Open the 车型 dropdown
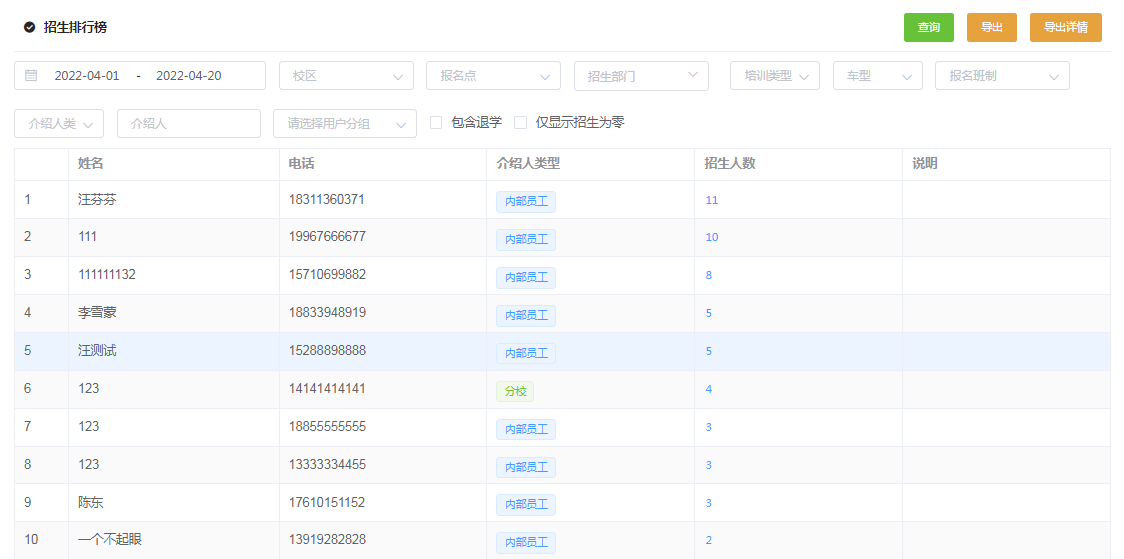 click(877, 75)
